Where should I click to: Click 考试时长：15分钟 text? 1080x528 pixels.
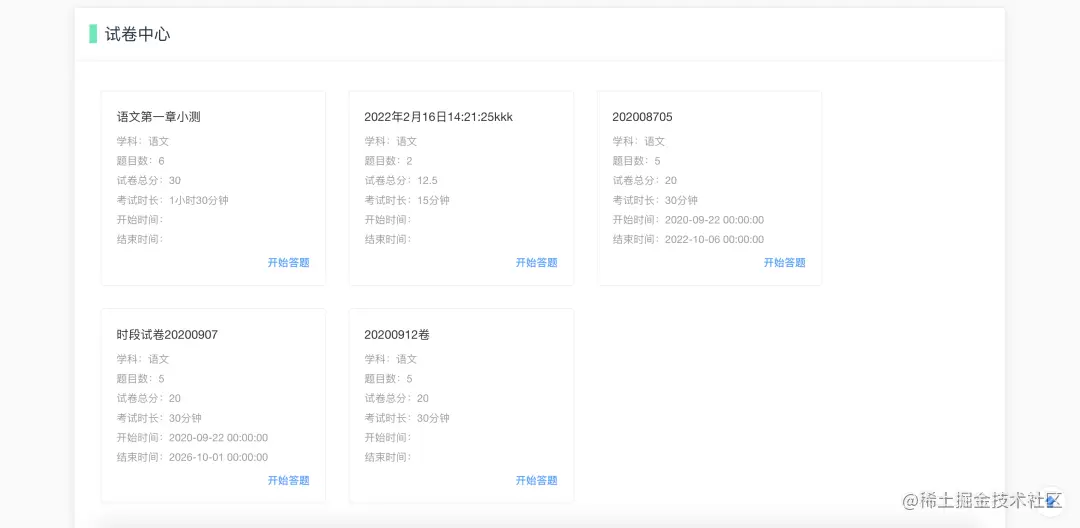407,200
